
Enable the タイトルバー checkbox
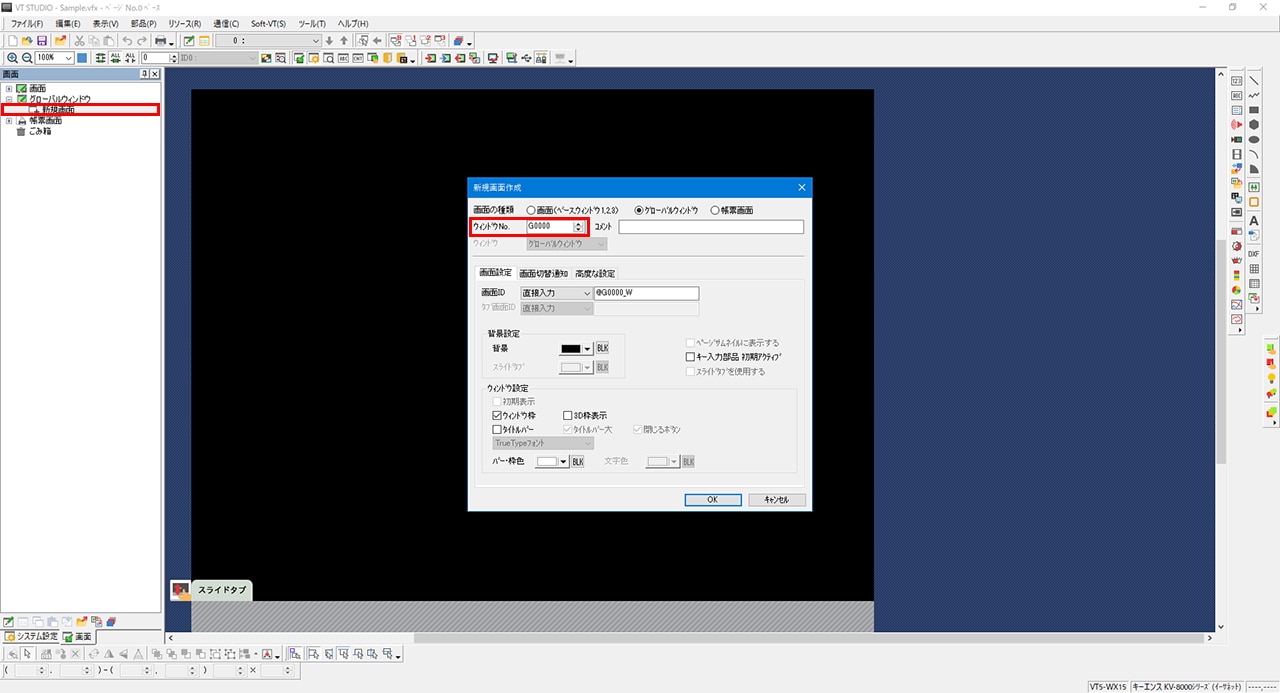tap(497, 429)
